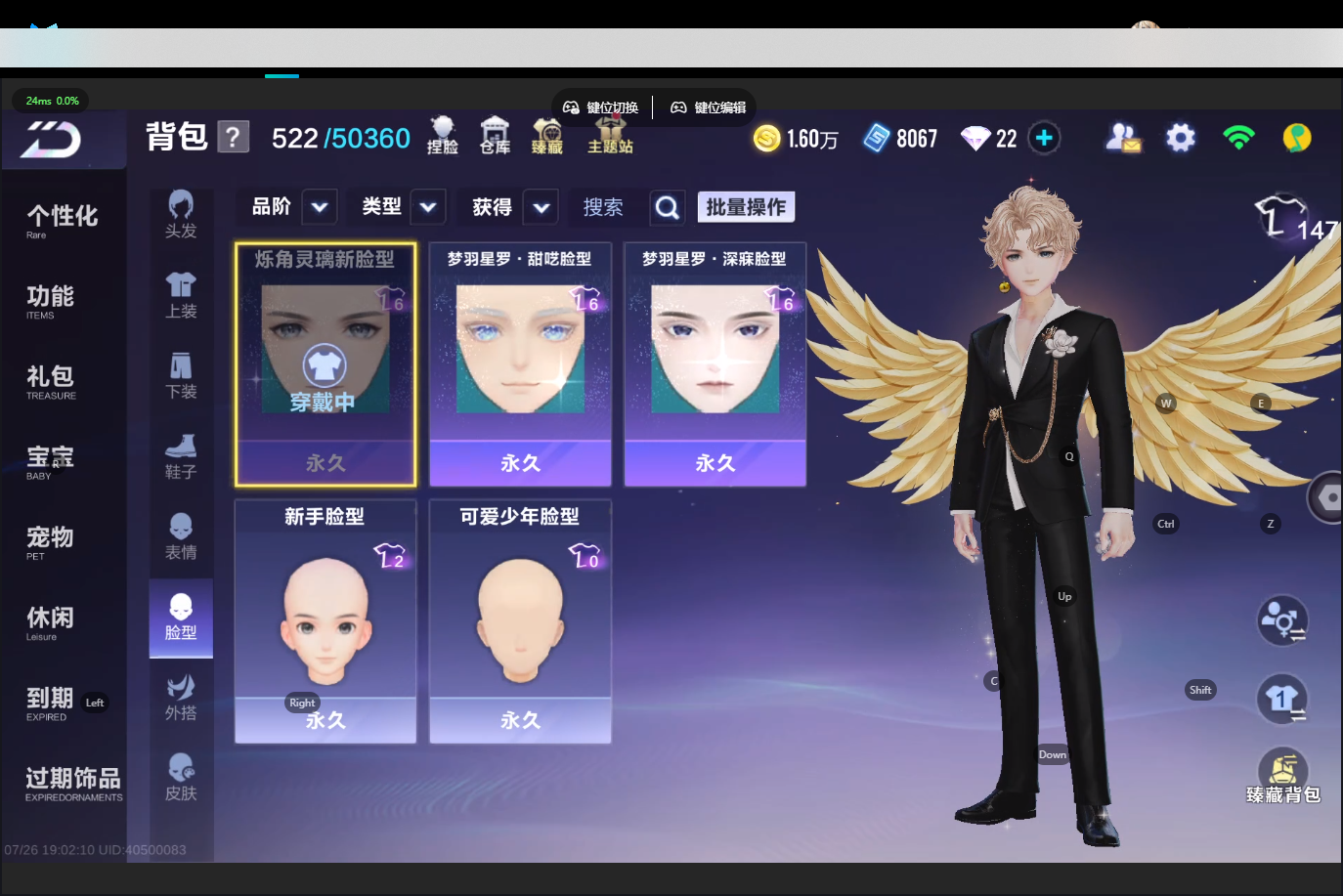1343x896 pixels.
Task: Toggle 键位切换 key layout switch
Action: click(x=601, y=107)
